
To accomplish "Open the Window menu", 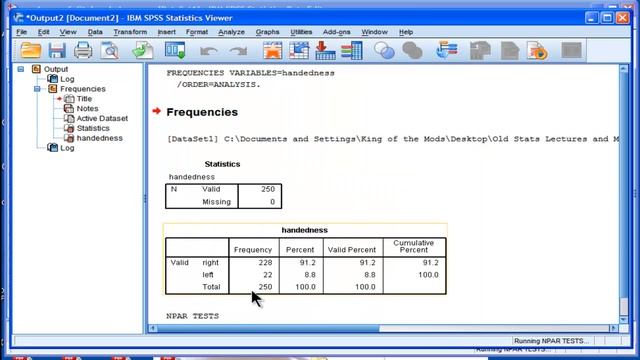I will click(374, 32).
